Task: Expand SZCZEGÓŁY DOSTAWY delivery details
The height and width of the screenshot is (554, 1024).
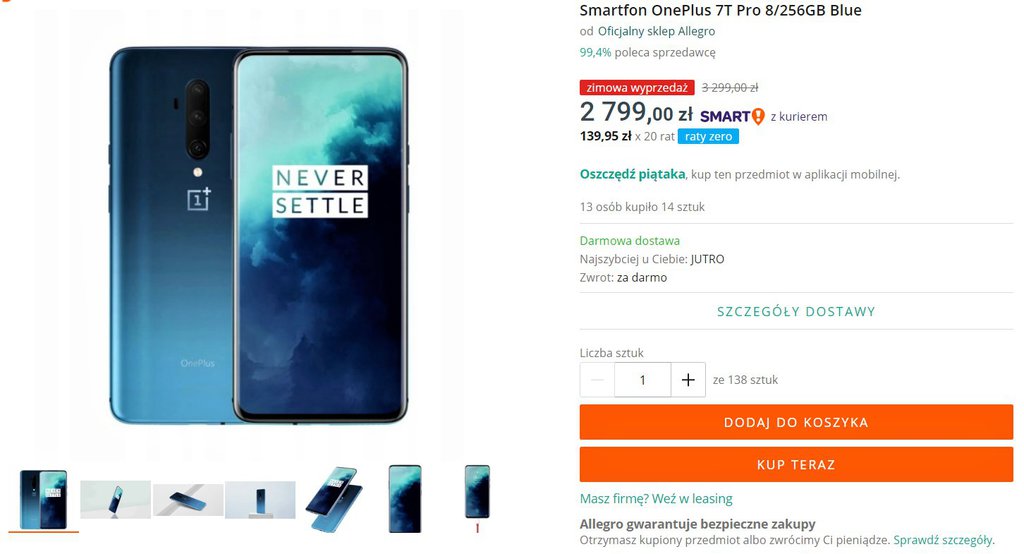Action: [x=796, y=311]
